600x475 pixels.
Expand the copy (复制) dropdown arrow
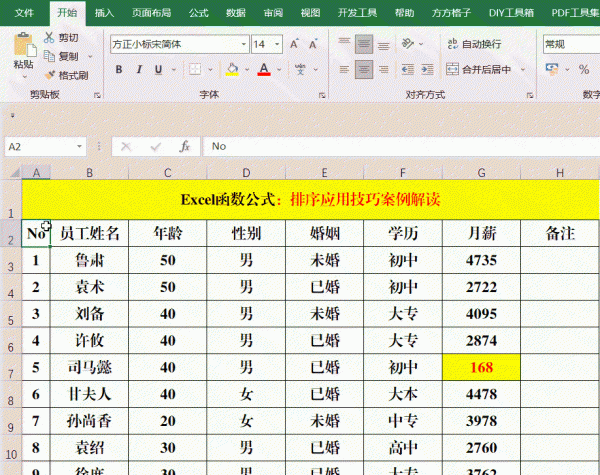[90, 57]
